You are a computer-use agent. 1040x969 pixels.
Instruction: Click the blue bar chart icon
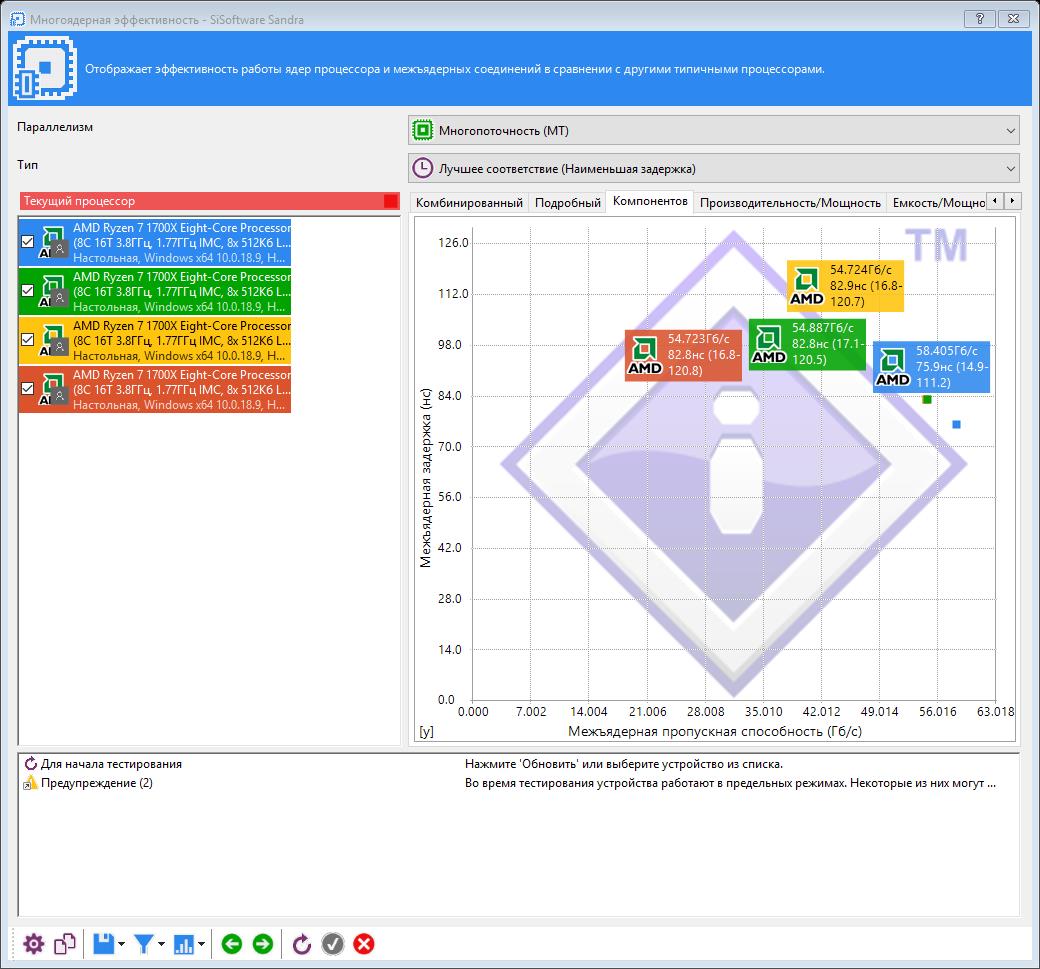point(184,944)
